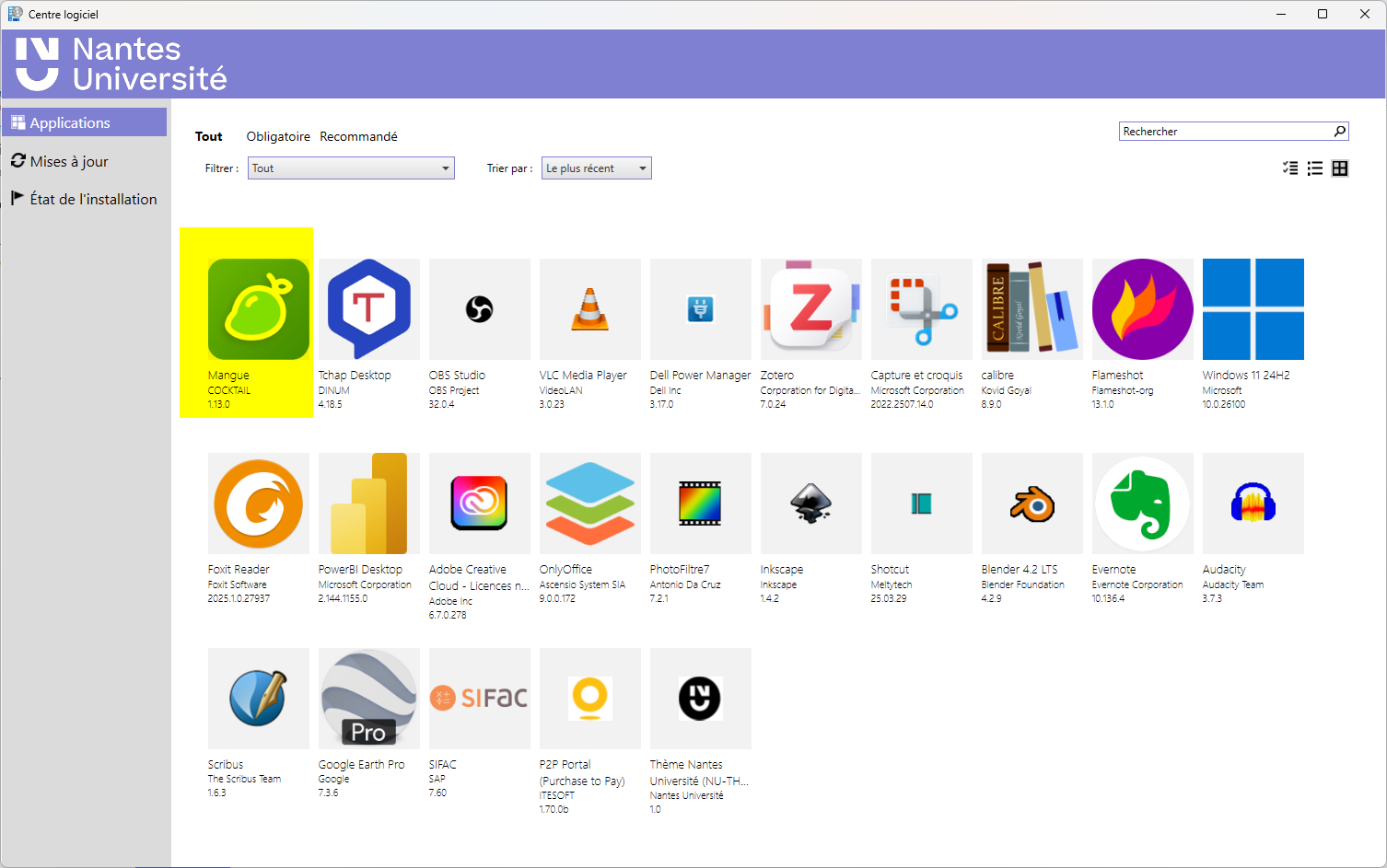Select the Tchap Desktop app icon

[368, 309]
